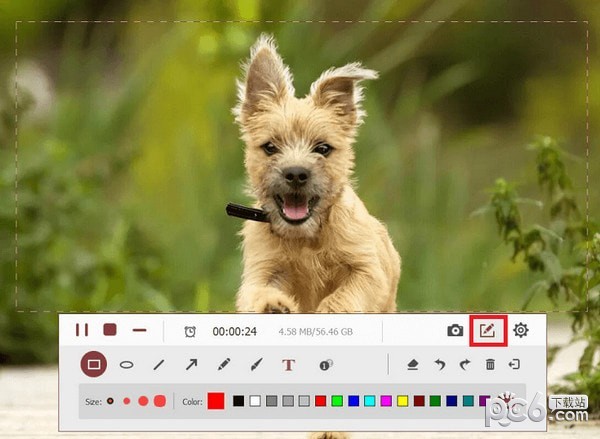Pick the magenta color swatch
The image size is (600, 439).
click(x=386, y=401)
